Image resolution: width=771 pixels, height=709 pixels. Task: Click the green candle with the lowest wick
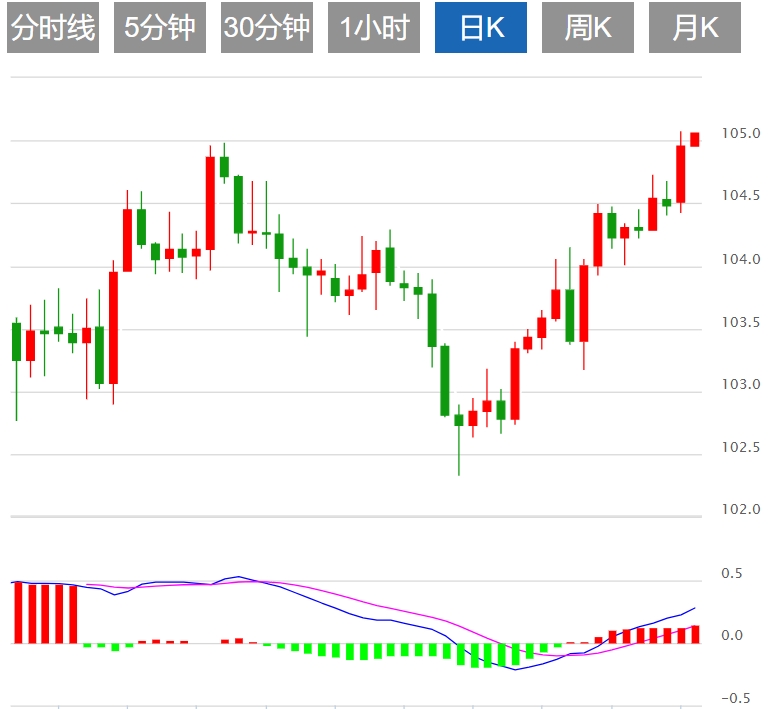(x=459, y=420)
